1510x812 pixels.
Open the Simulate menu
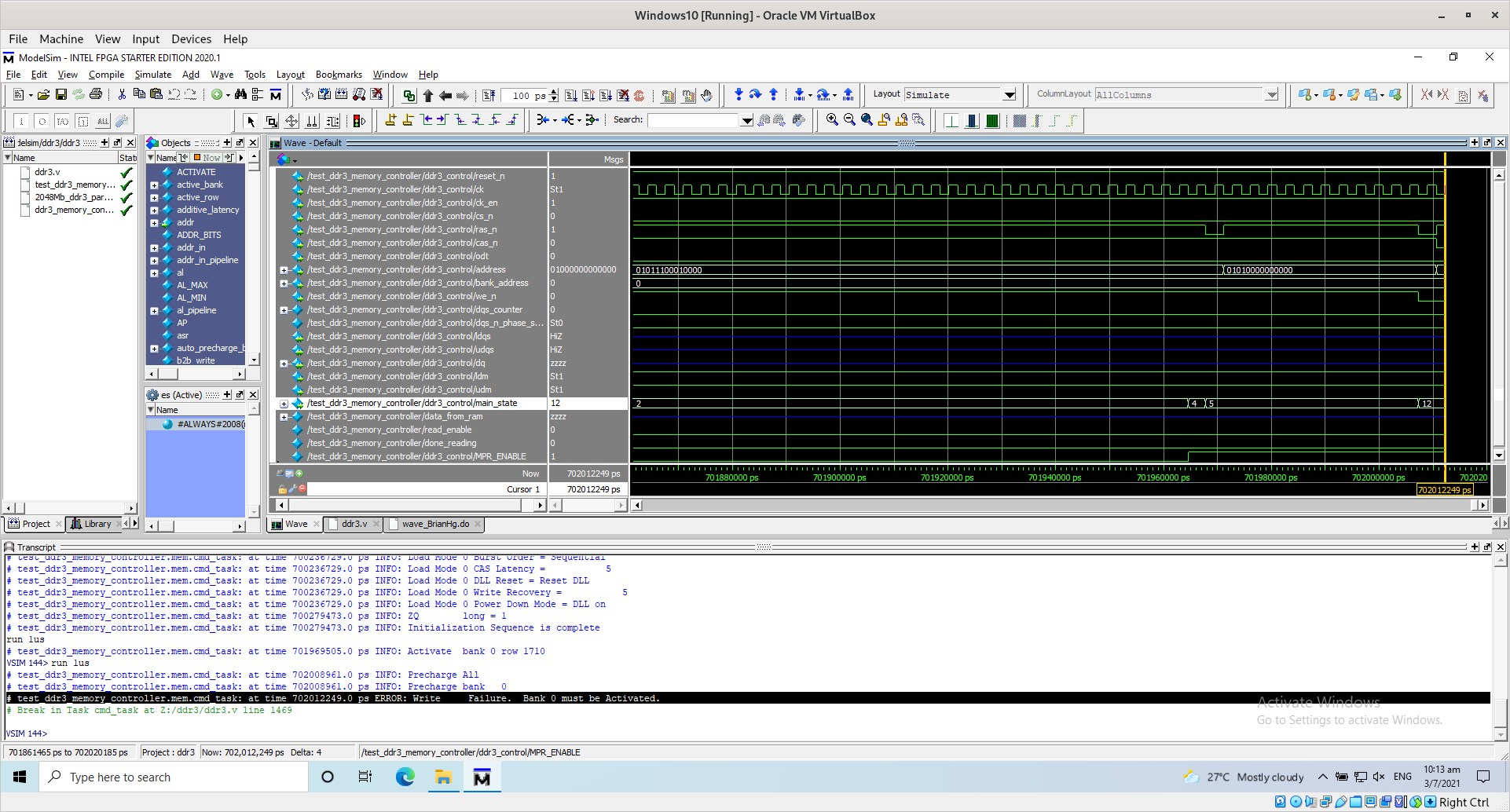coord(152,75)
